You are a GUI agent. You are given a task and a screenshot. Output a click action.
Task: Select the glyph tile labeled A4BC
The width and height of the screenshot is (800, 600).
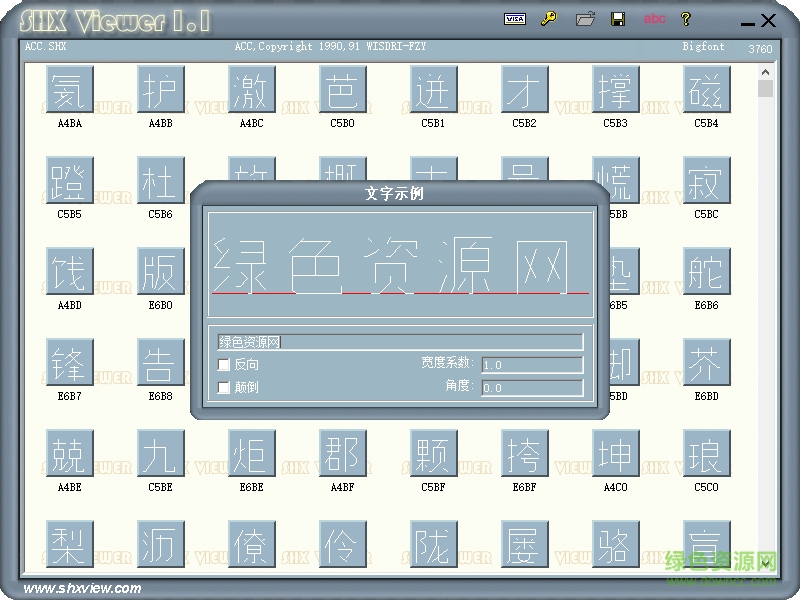point(252,89)
